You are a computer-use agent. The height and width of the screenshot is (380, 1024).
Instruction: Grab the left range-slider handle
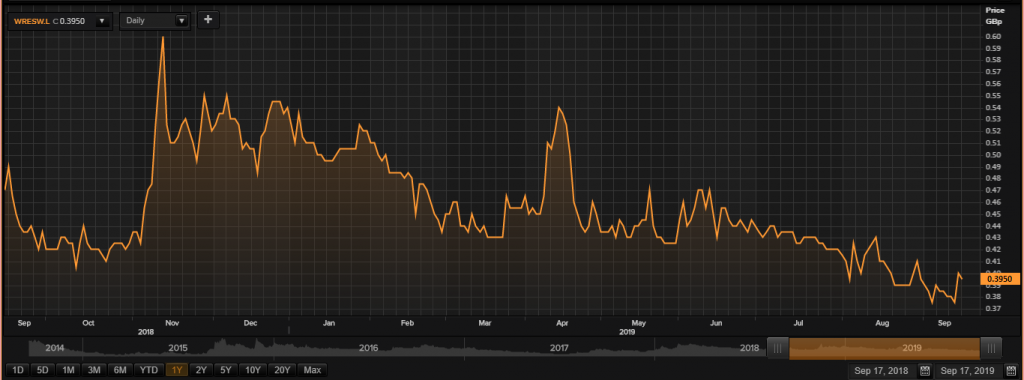click(x=777, y=349)
